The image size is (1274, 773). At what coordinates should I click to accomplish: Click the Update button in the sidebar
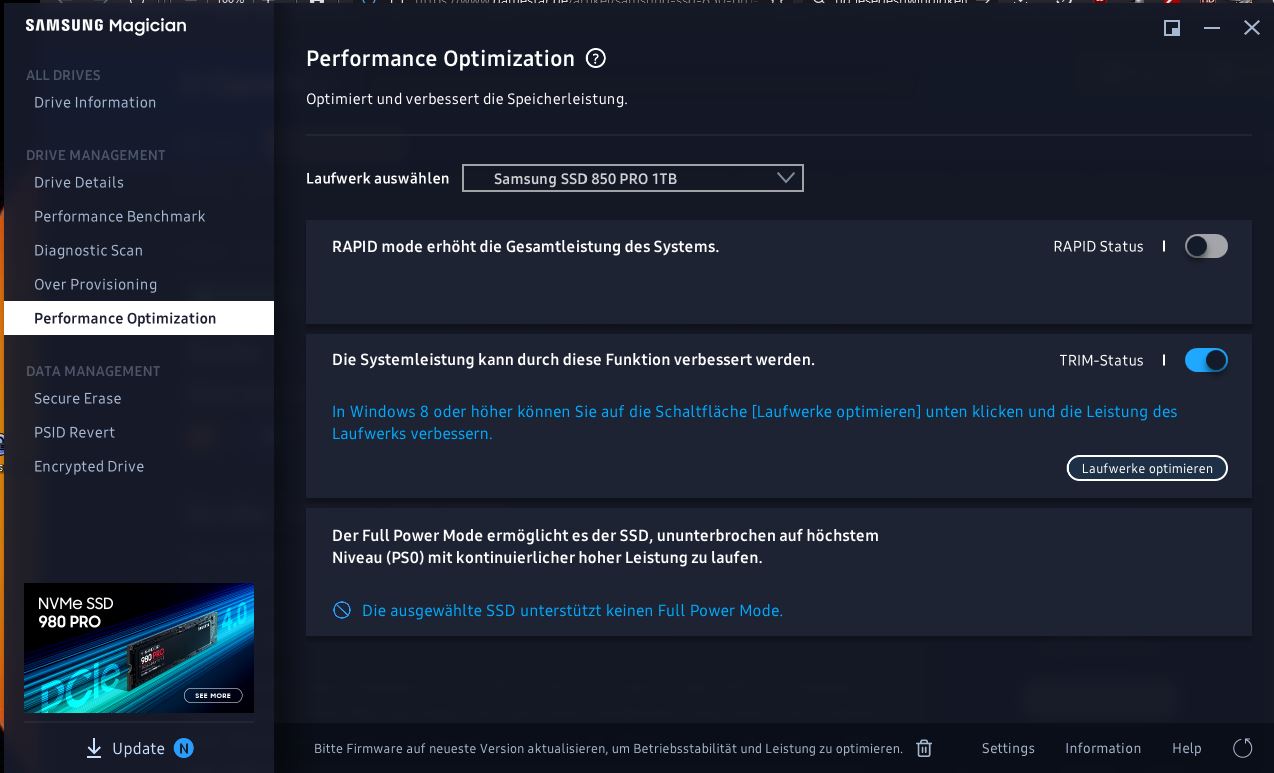click(x=139, y=748)
